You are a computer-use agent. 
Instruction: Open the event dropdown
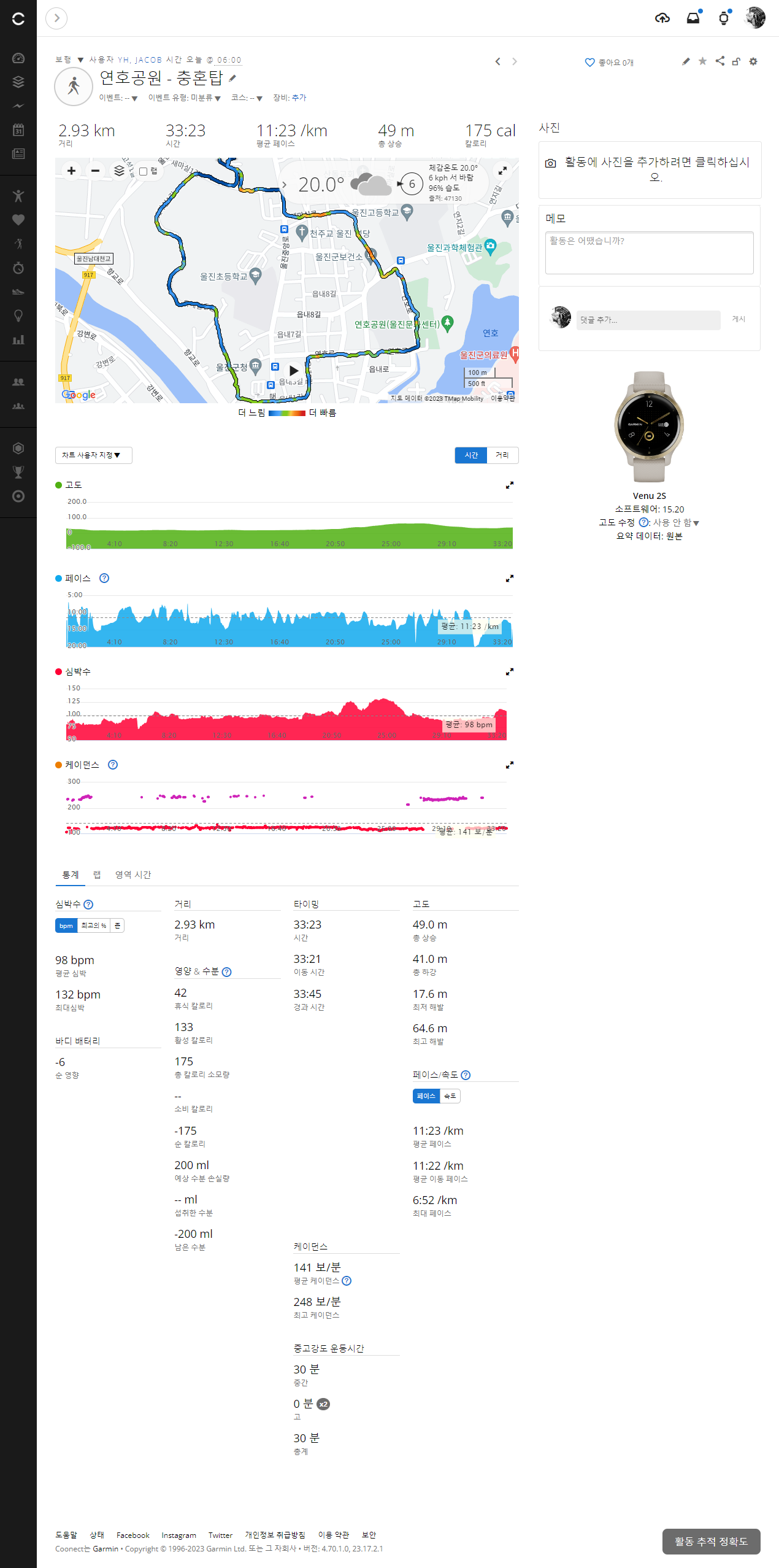(118, 98)
